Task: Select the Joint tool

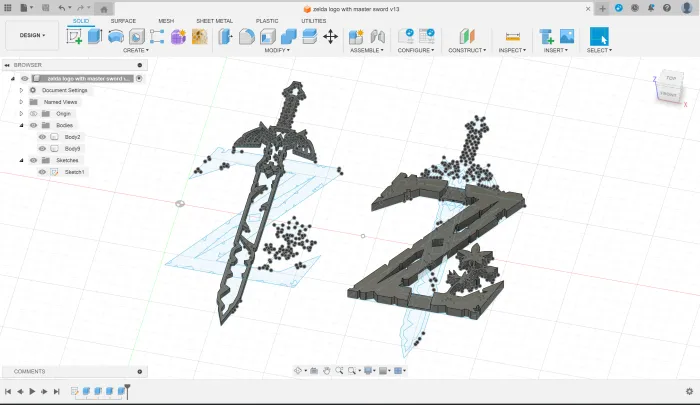Action: pos(378,37)
